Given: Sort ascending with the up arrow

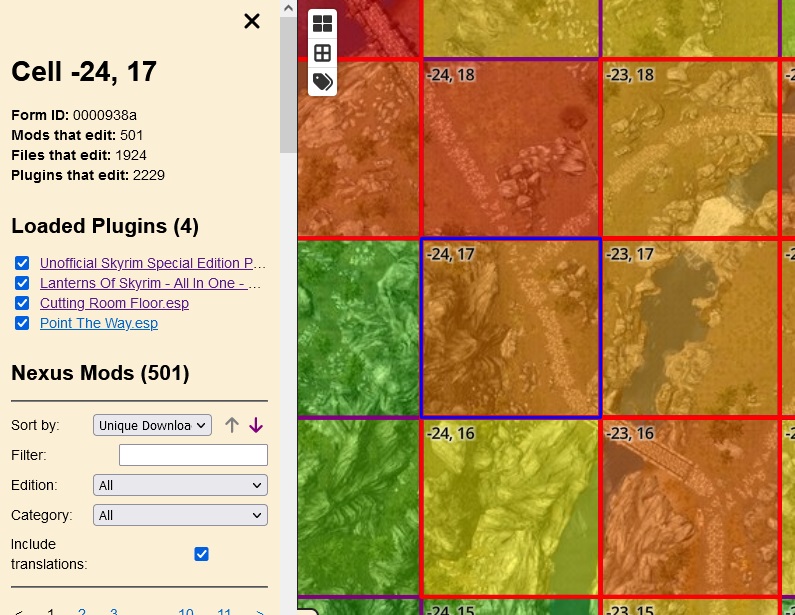Looking at the screenshot, I should coord(232,425).
